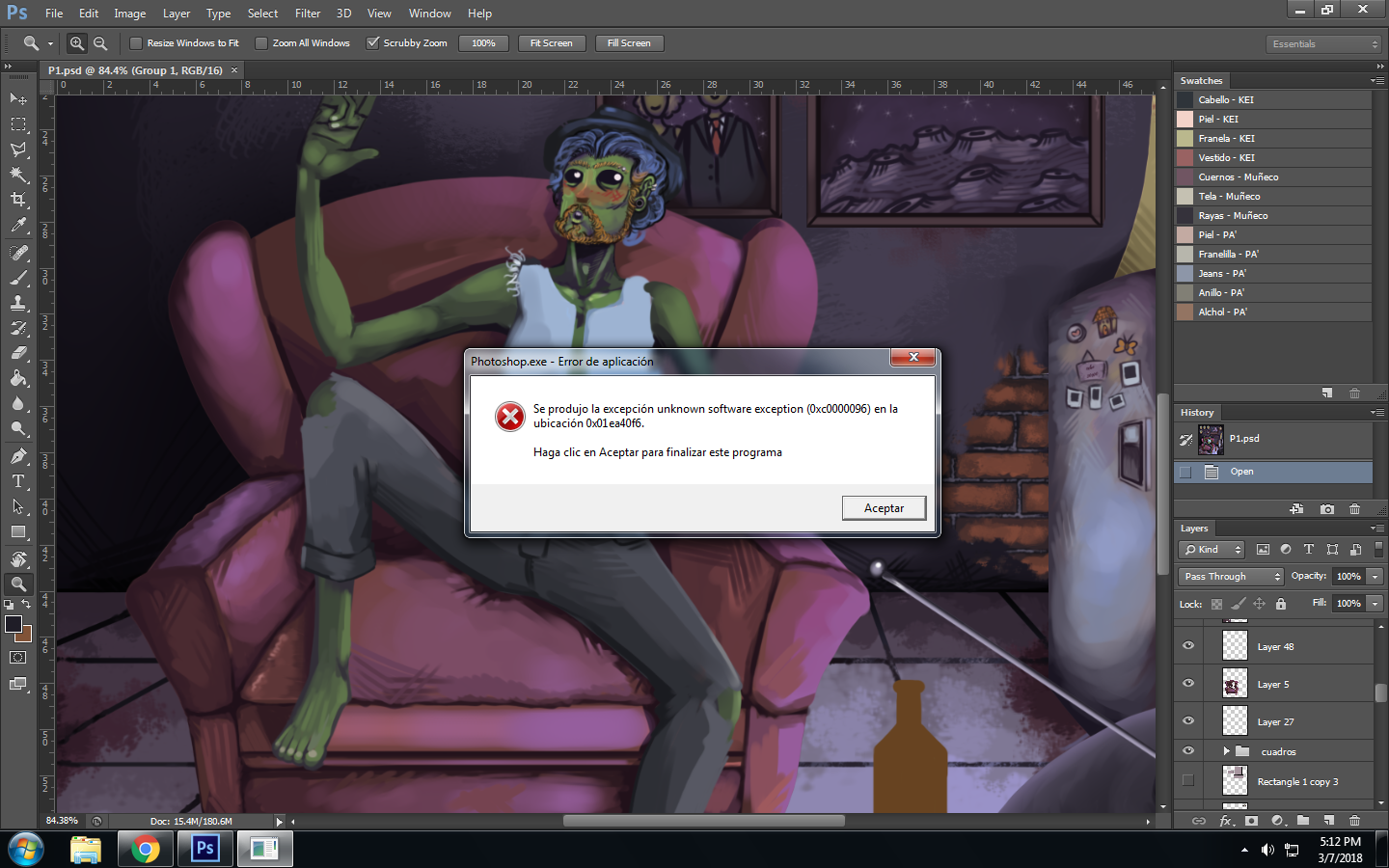This screenshot has width=1389, height=868.
Task: Change screen mode icon in toolbox
Action: pos(18,684)
